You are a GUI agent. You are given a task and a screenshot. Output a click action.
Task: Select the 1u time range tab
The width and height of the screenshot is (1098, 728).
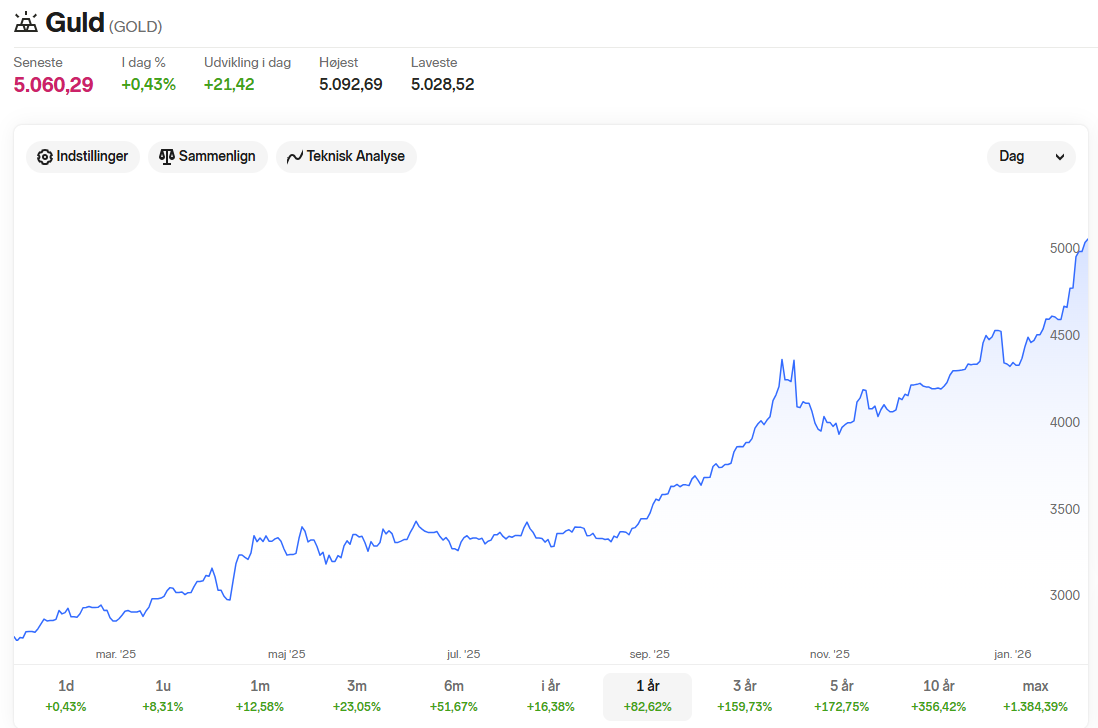pyautogui.click(x=163, y=696)
